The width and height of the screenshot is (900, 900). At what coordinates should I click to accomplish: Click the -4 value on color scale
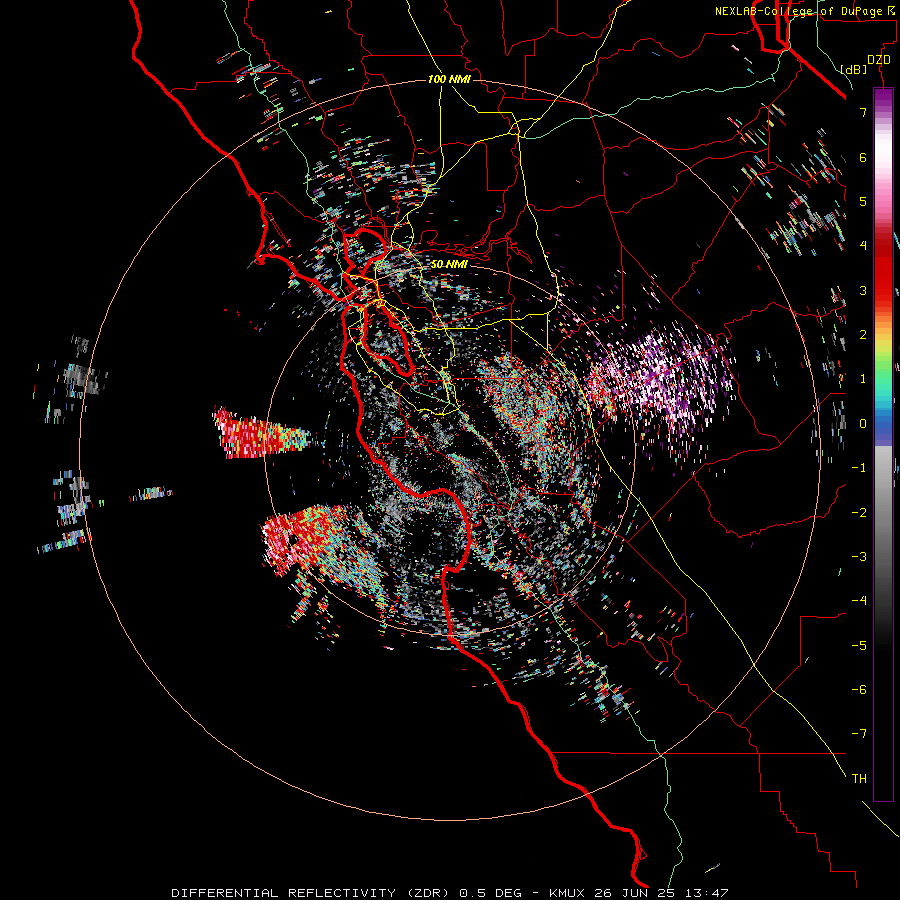859,601
